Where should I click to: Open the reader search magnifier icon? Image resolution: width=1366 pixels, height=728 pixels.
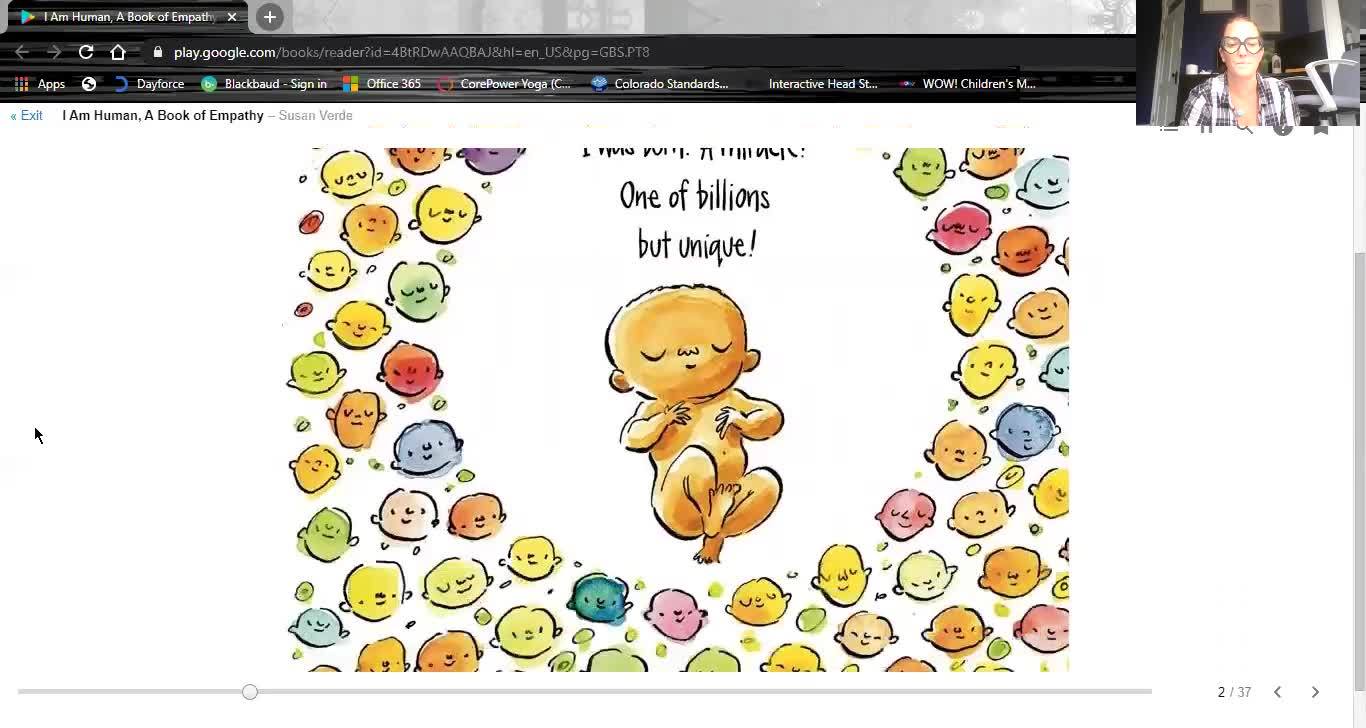coord(1244,128)
